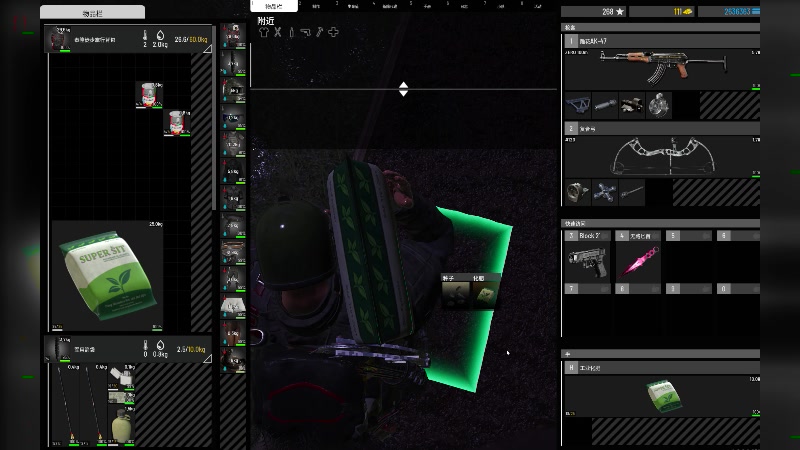Screen dimensions: 800x450
Task: Select the crossed-tools filter icon under 附近
Action: pos(278,32)
